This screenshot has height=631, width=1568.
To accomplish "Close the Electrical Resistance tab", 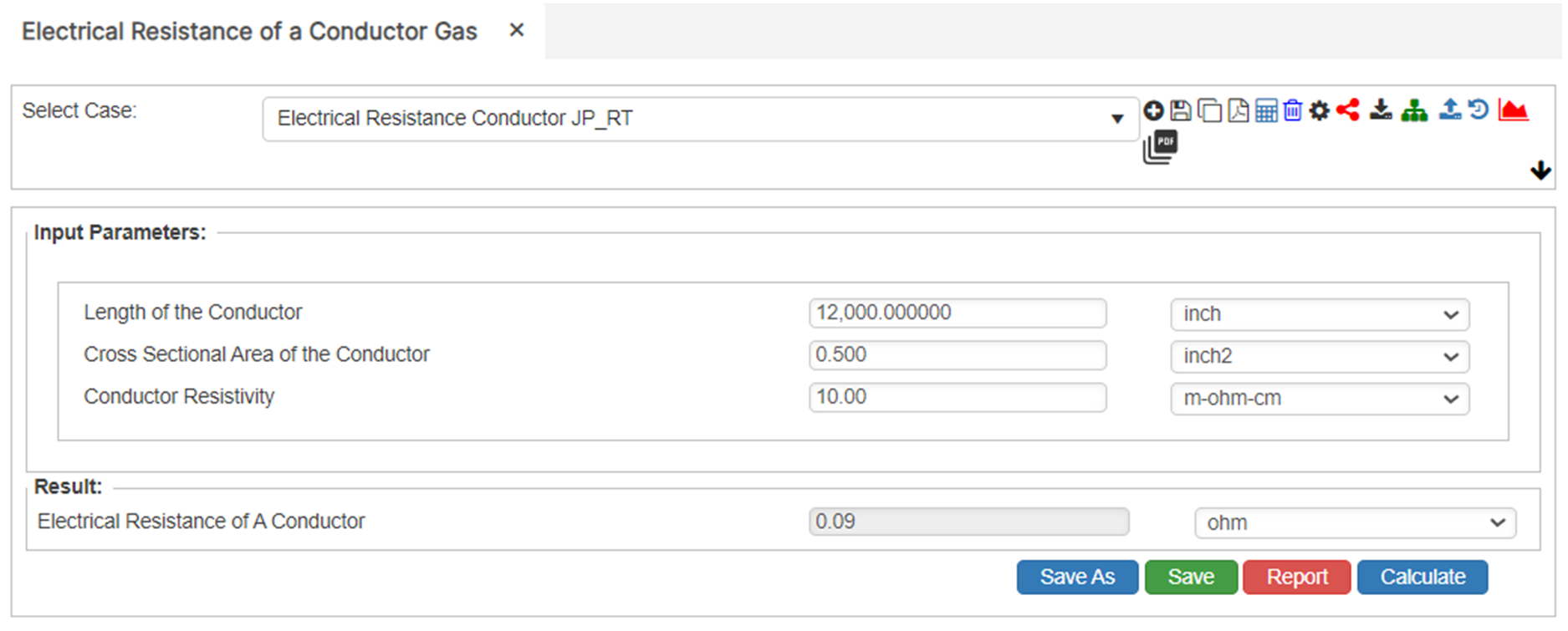I will click(517, 31).
